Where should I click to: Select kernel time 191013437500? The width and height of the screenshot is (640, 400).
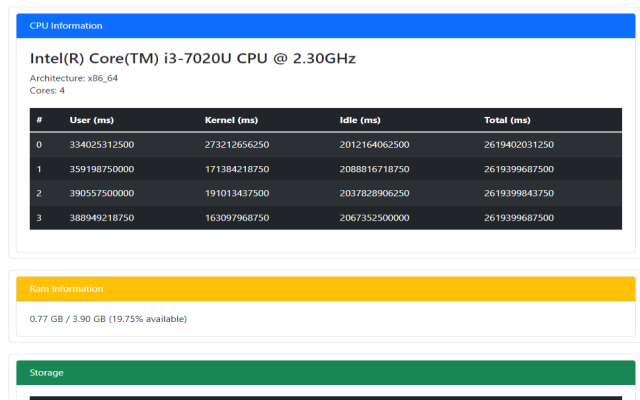237,193
